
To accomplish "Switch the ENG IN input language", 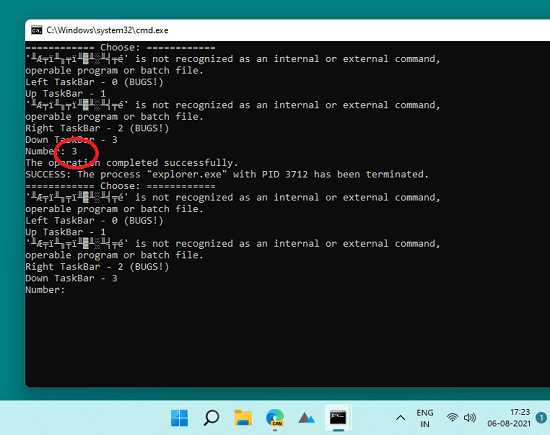I will coord(425,418).
